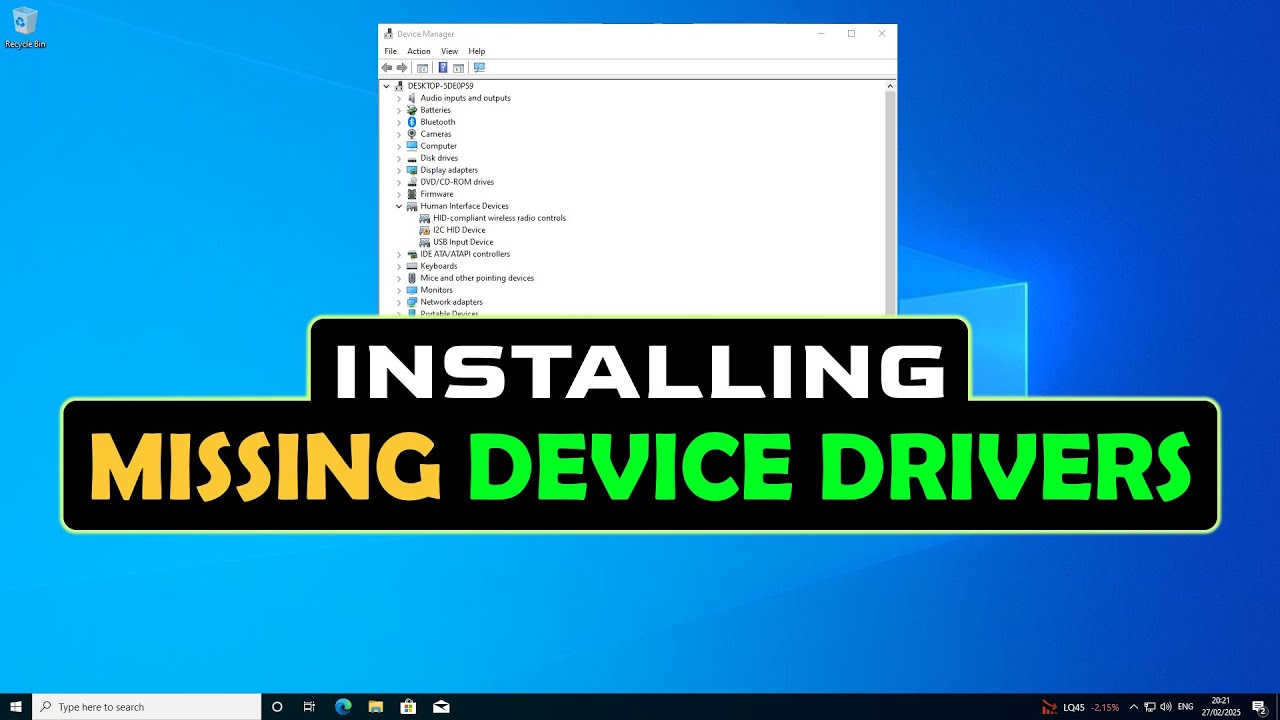Viewport: 1280px width, 720px height.
Task: Click the Type here to search box
Action: click(147, 707)
